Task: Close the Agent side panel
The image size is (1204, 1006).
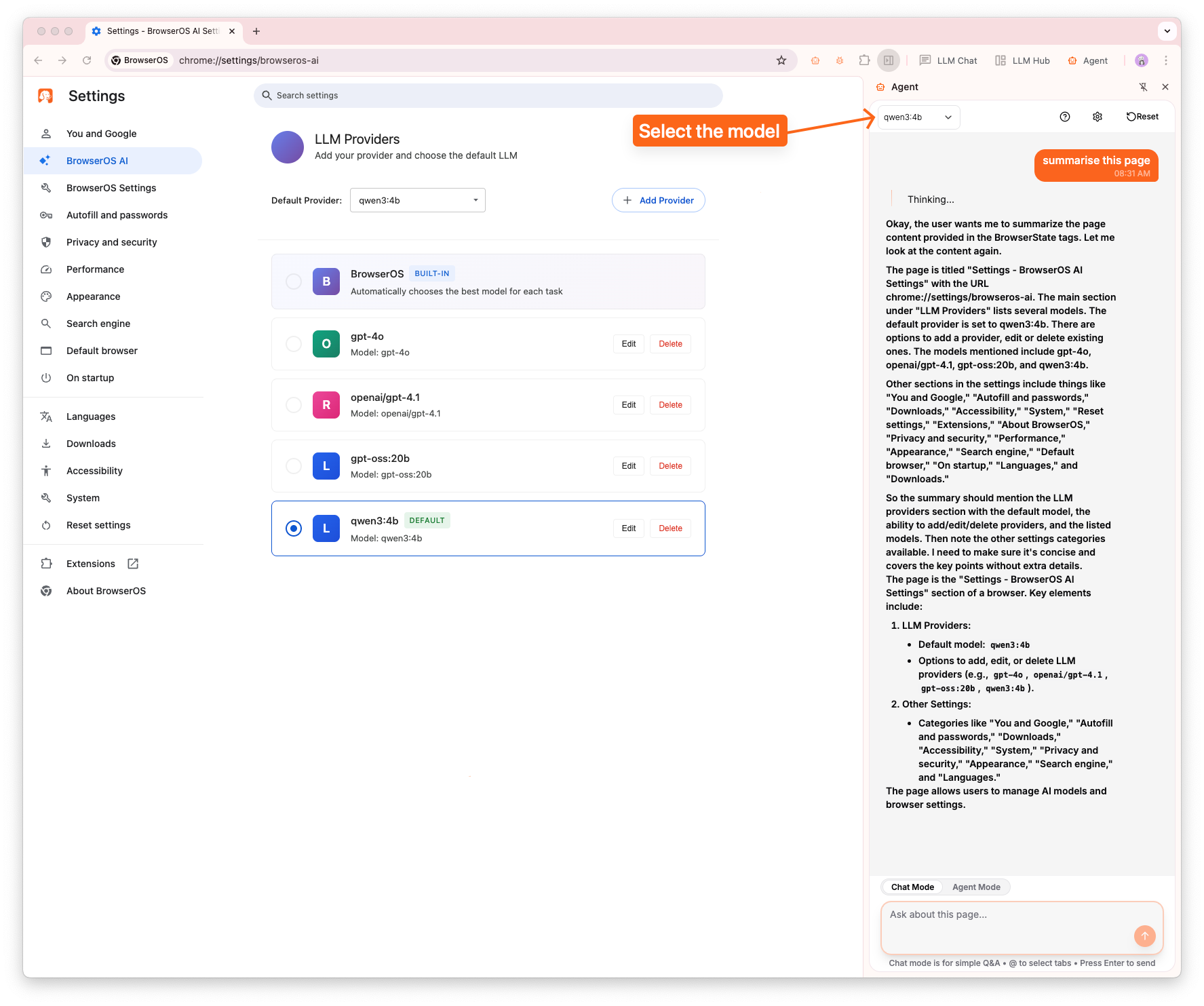Action: click(x=1165, y=87)
